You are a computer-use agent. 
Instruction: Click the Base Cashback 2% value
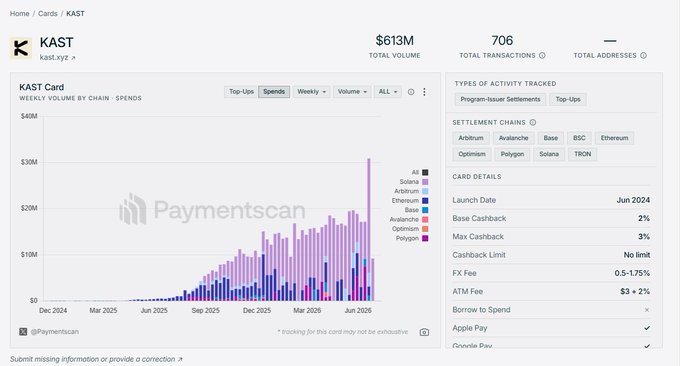(644, 219)
